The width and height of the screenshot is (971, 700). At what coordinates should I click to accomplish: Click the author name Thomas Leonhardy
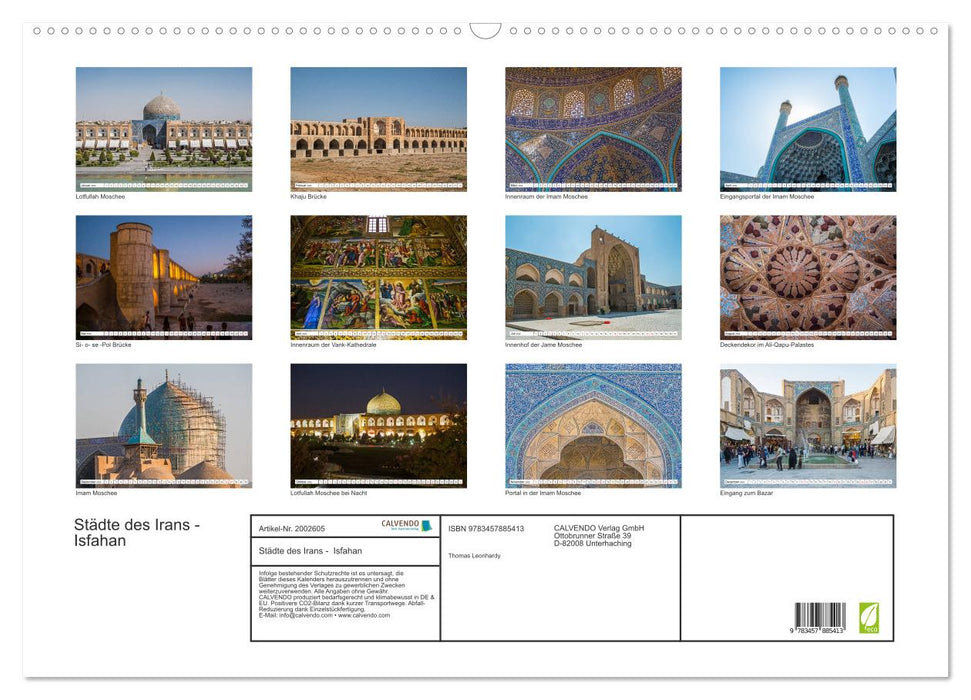coord(474,556)
